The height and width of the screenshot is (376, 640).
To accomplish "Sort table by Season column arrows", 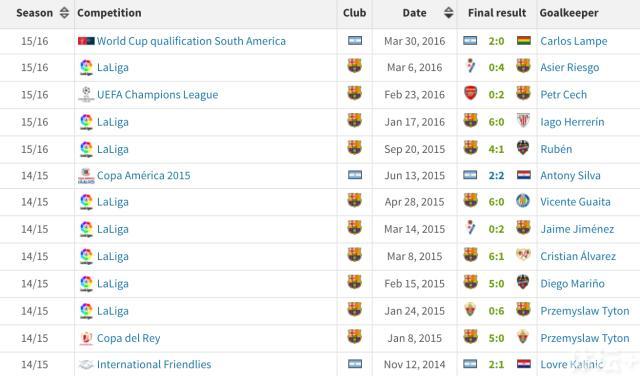I will [64, 13].
